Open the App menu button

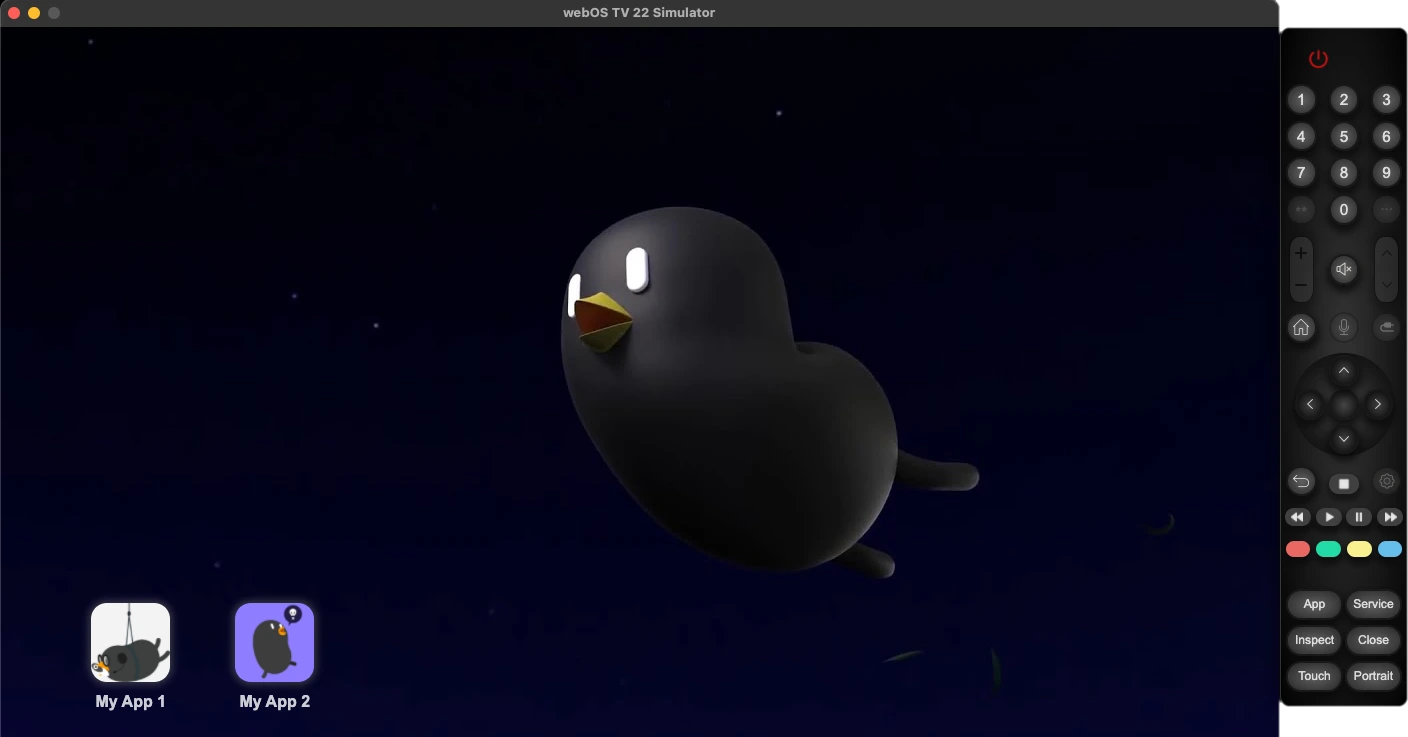(x=1314, y=604)
